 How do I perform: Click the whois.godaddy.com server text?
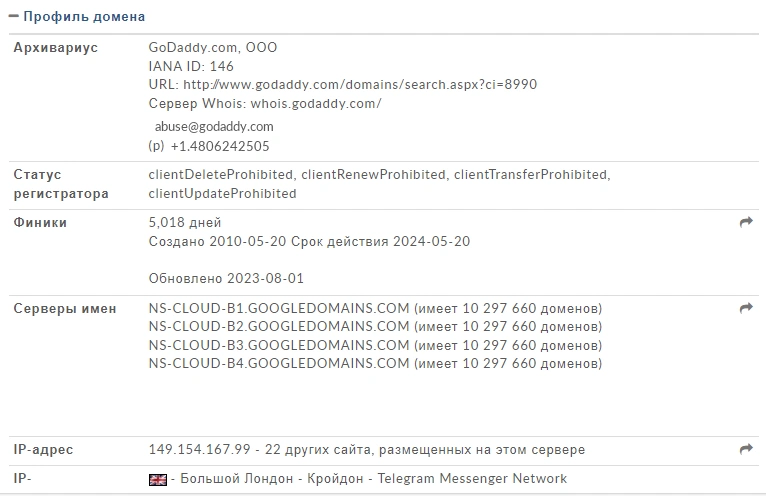tap(316, 104)
